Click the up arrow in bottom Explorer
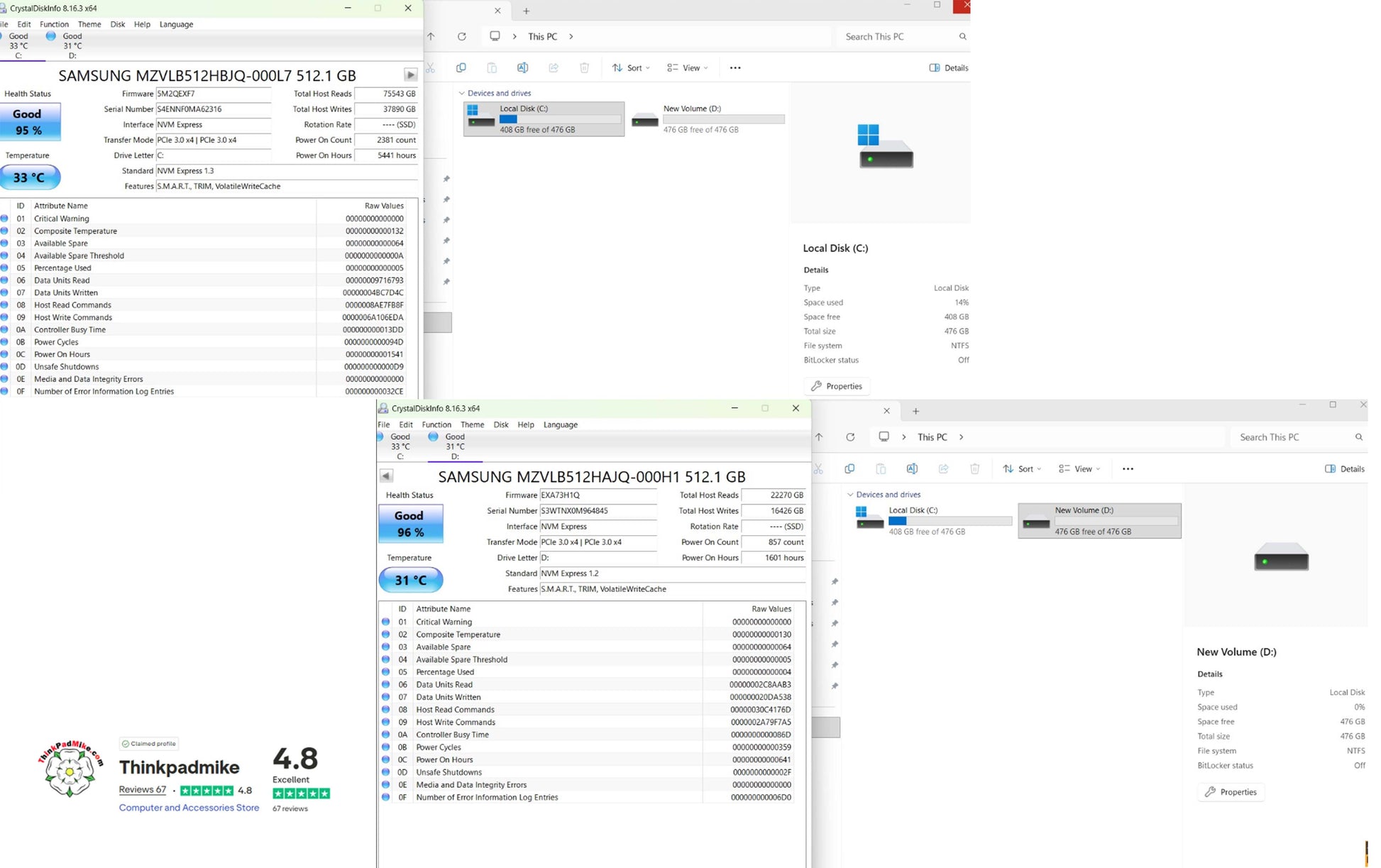This screenshot has width=1381, height=868. point(819,437)
